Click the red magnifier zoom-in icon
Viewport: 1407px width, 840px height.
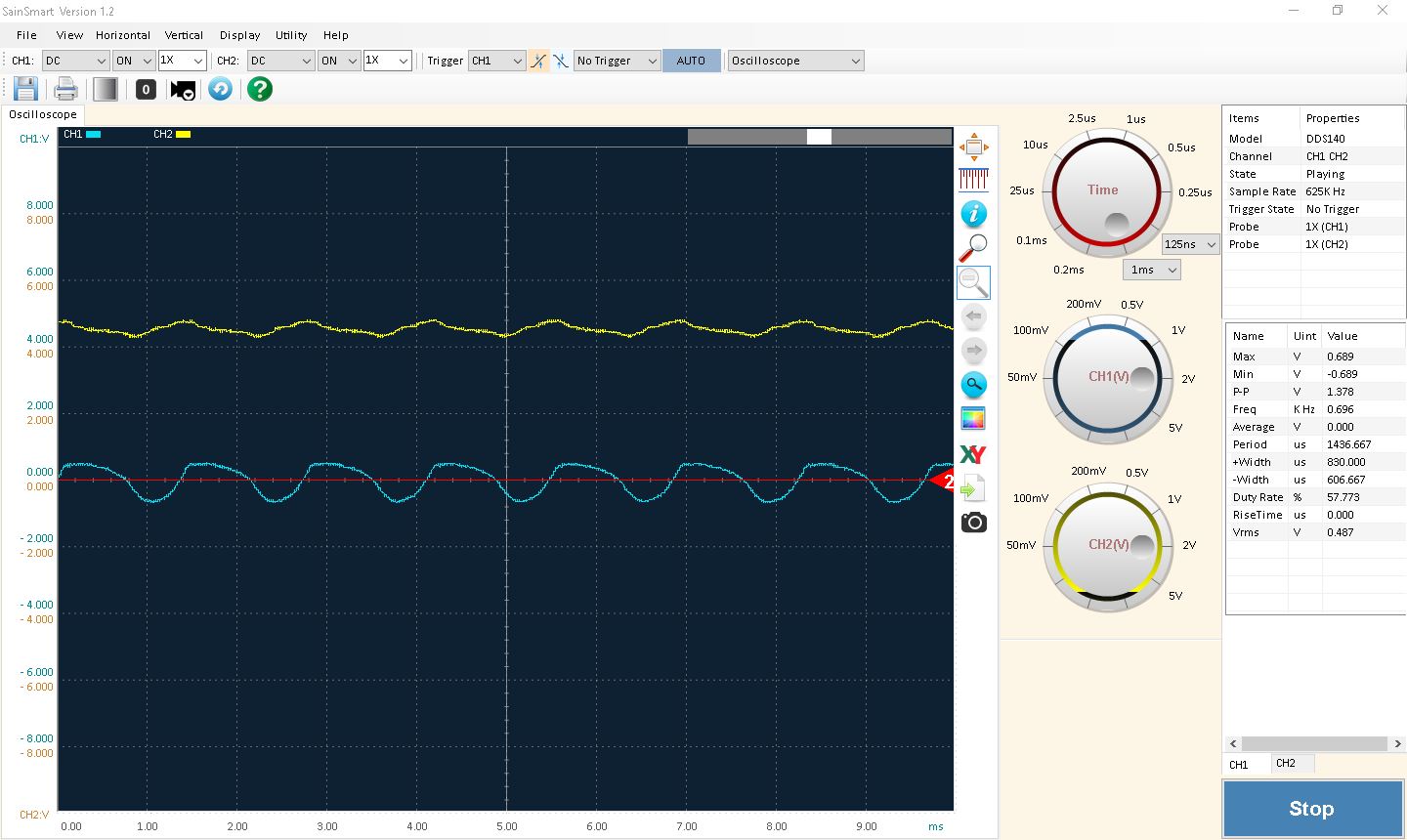(973, 247)
